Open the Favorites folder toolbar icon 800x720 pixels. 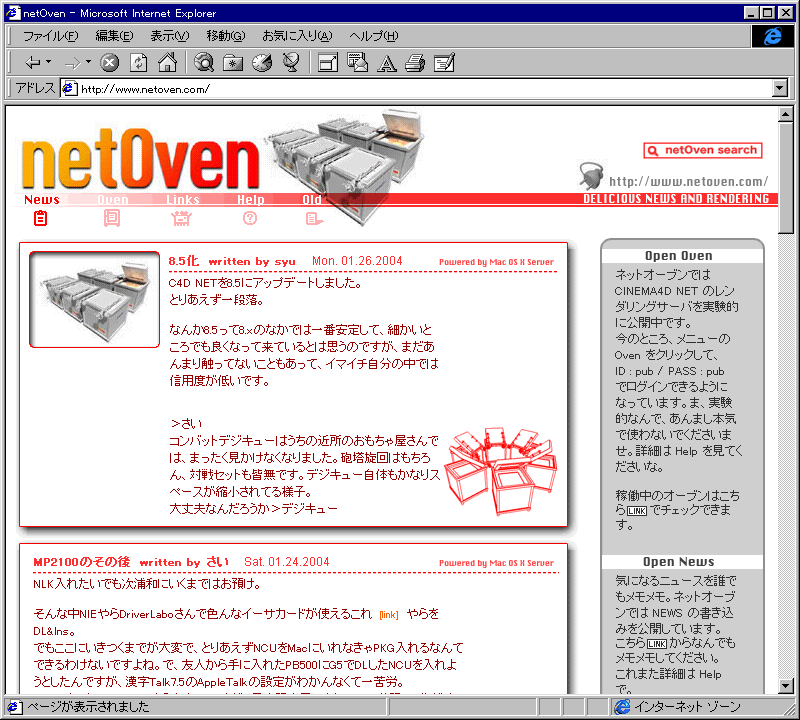233,63
